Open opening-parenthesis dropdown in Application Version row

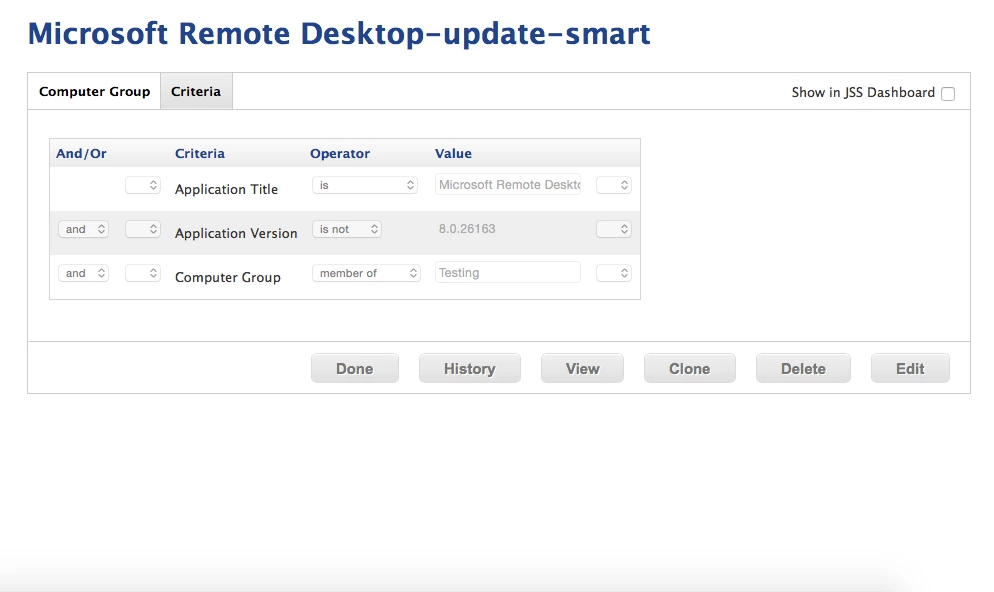tap(143, 229)
